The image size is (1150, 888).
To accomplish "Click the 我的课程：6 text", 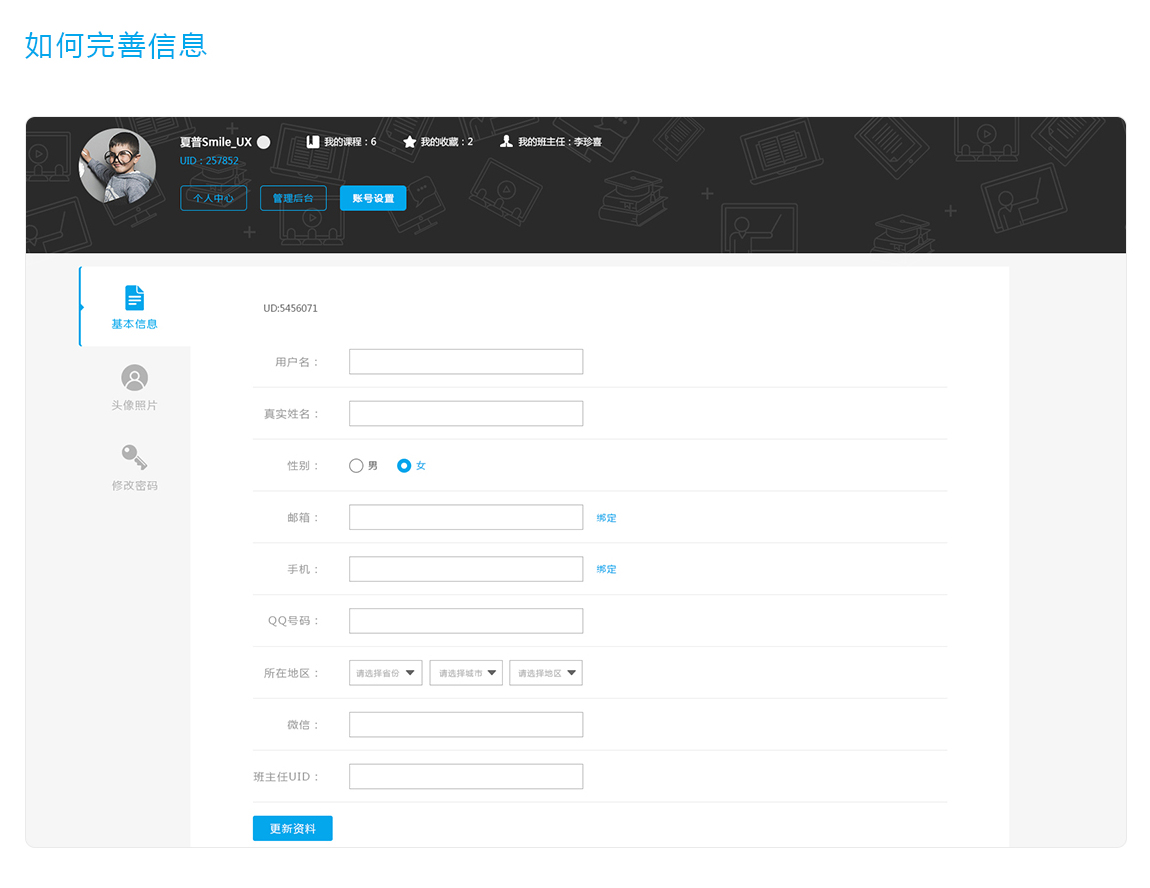I will point(351,142).
